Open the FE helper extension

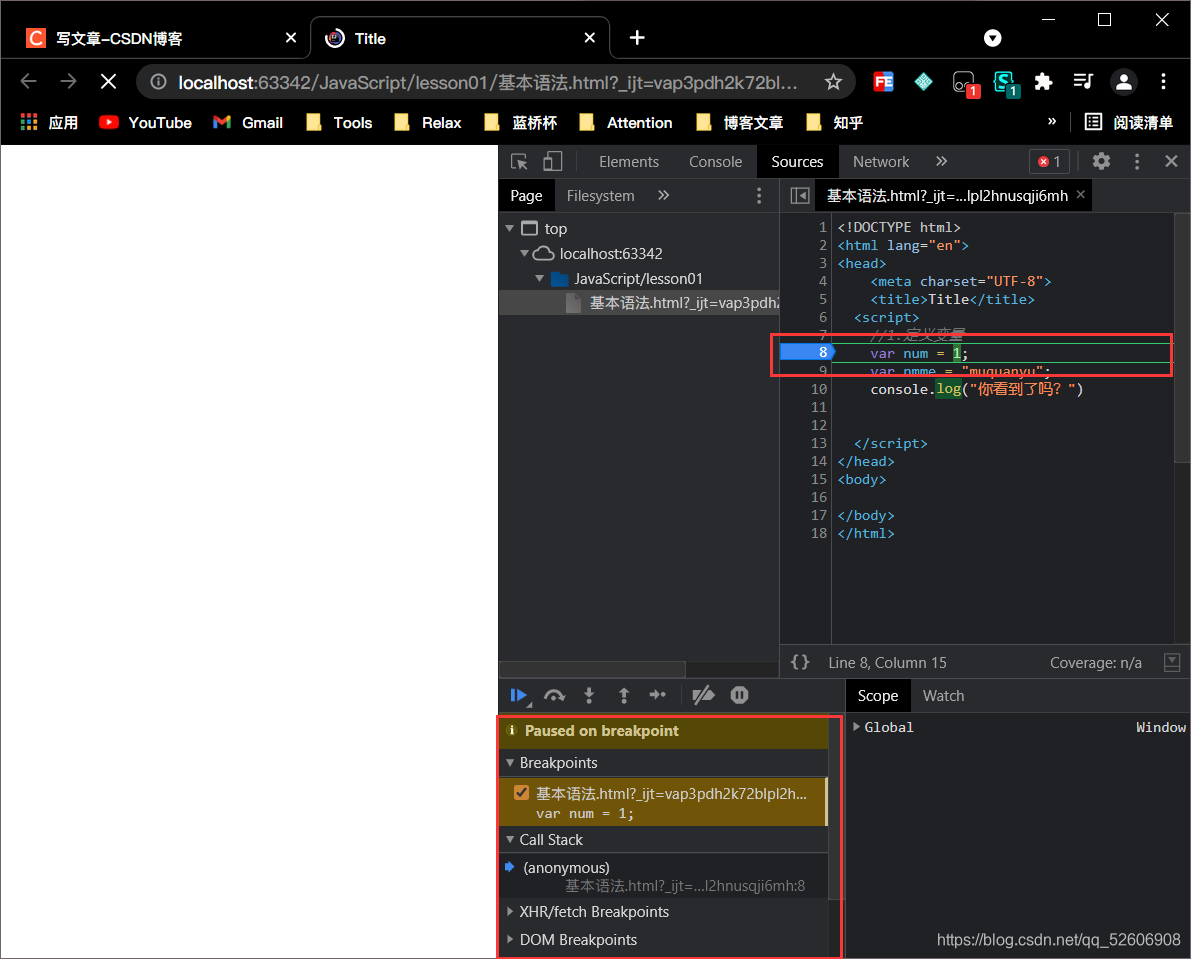pyautogui.click(x=883, y=81)
